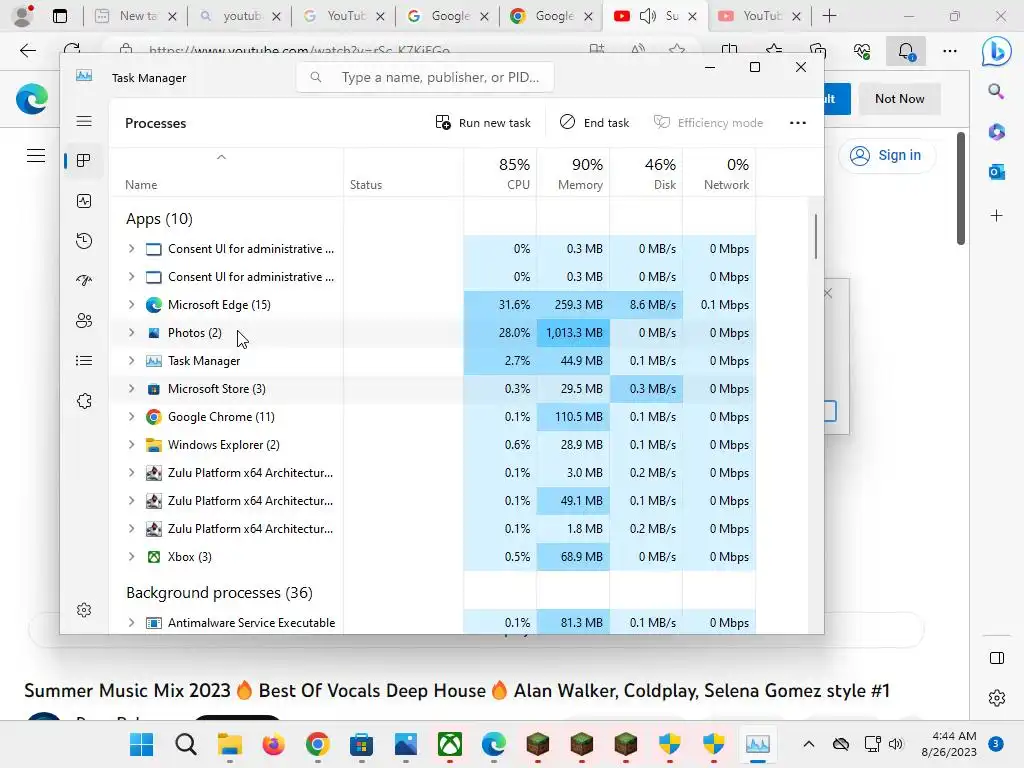Click Run new task button

coord(483,123)
